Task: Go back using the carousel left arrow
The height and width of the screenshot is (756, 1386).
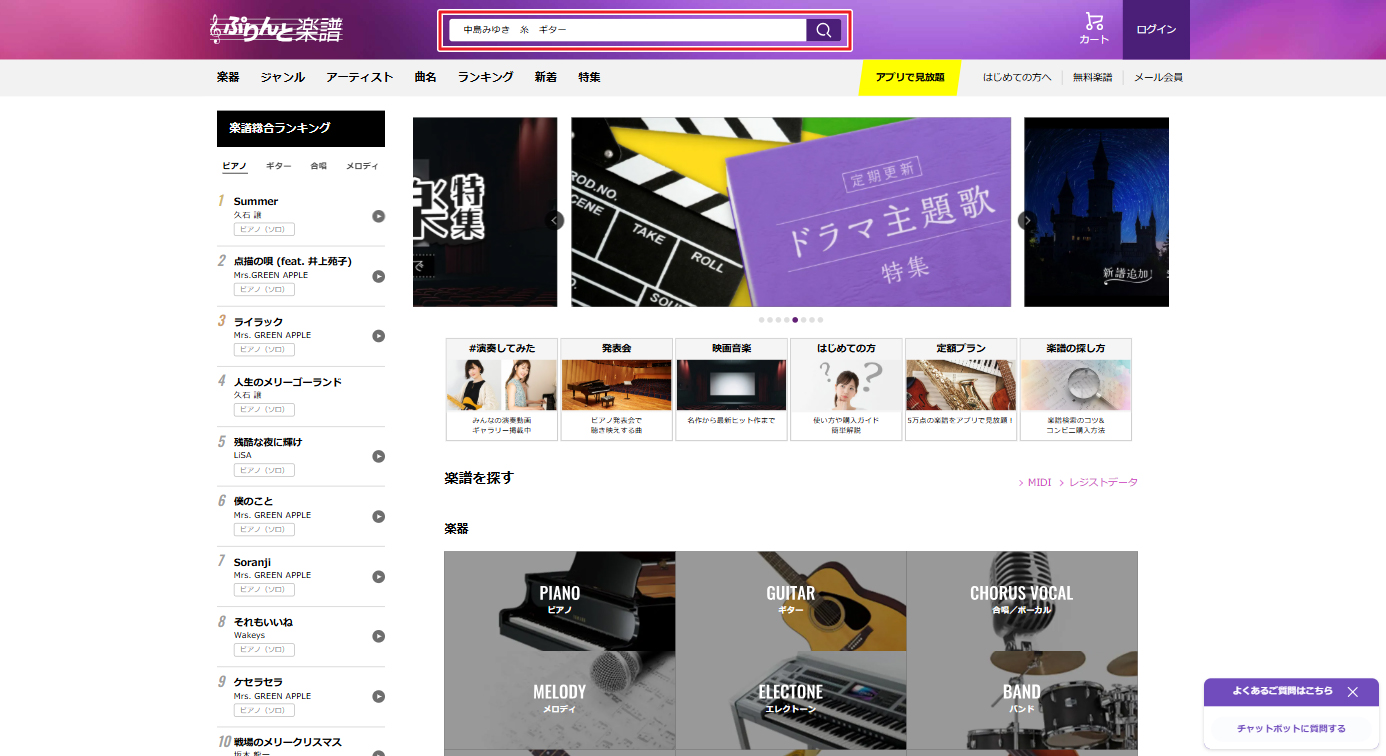Action: point(557,219)
